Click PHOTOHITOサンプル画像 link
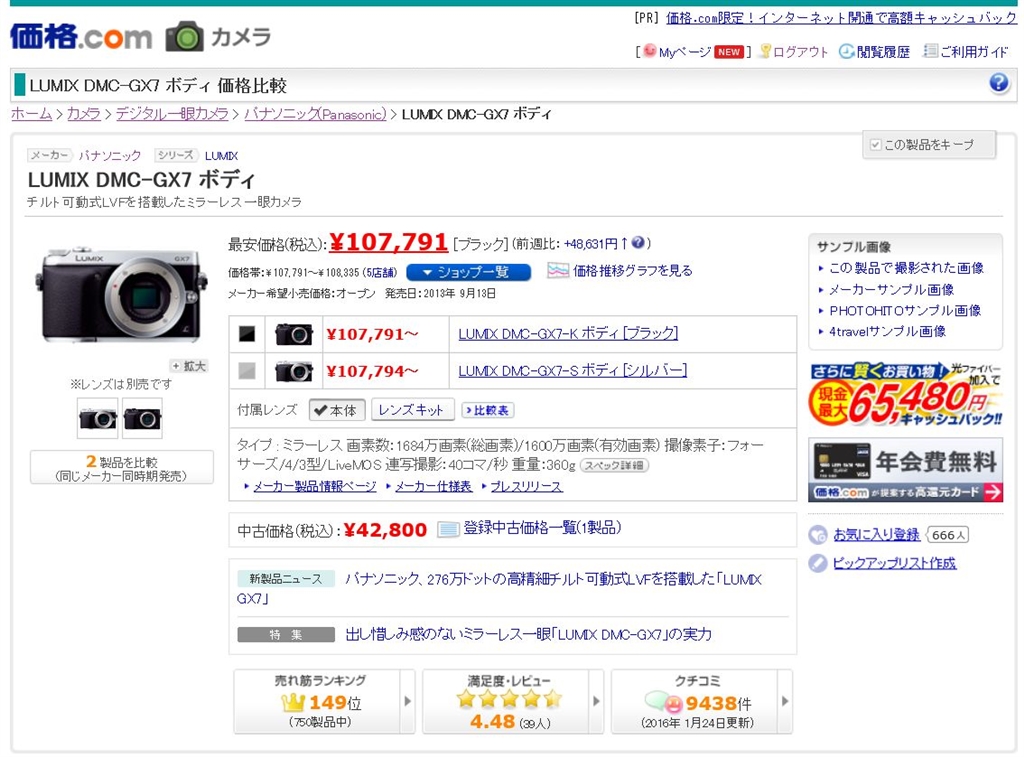This screenshot has width=1024, height=757. click(904, 310)
